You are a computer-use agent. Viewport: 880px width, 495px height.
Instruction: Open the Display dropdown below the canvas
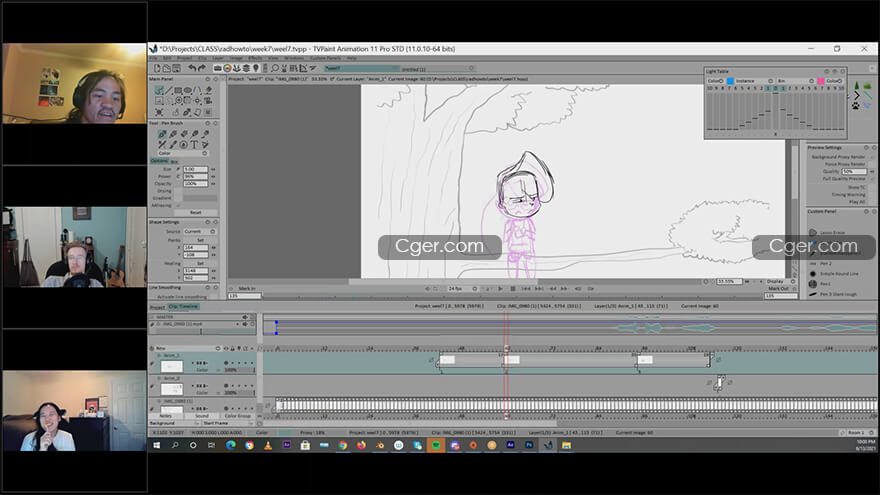[x=781, y=281]
